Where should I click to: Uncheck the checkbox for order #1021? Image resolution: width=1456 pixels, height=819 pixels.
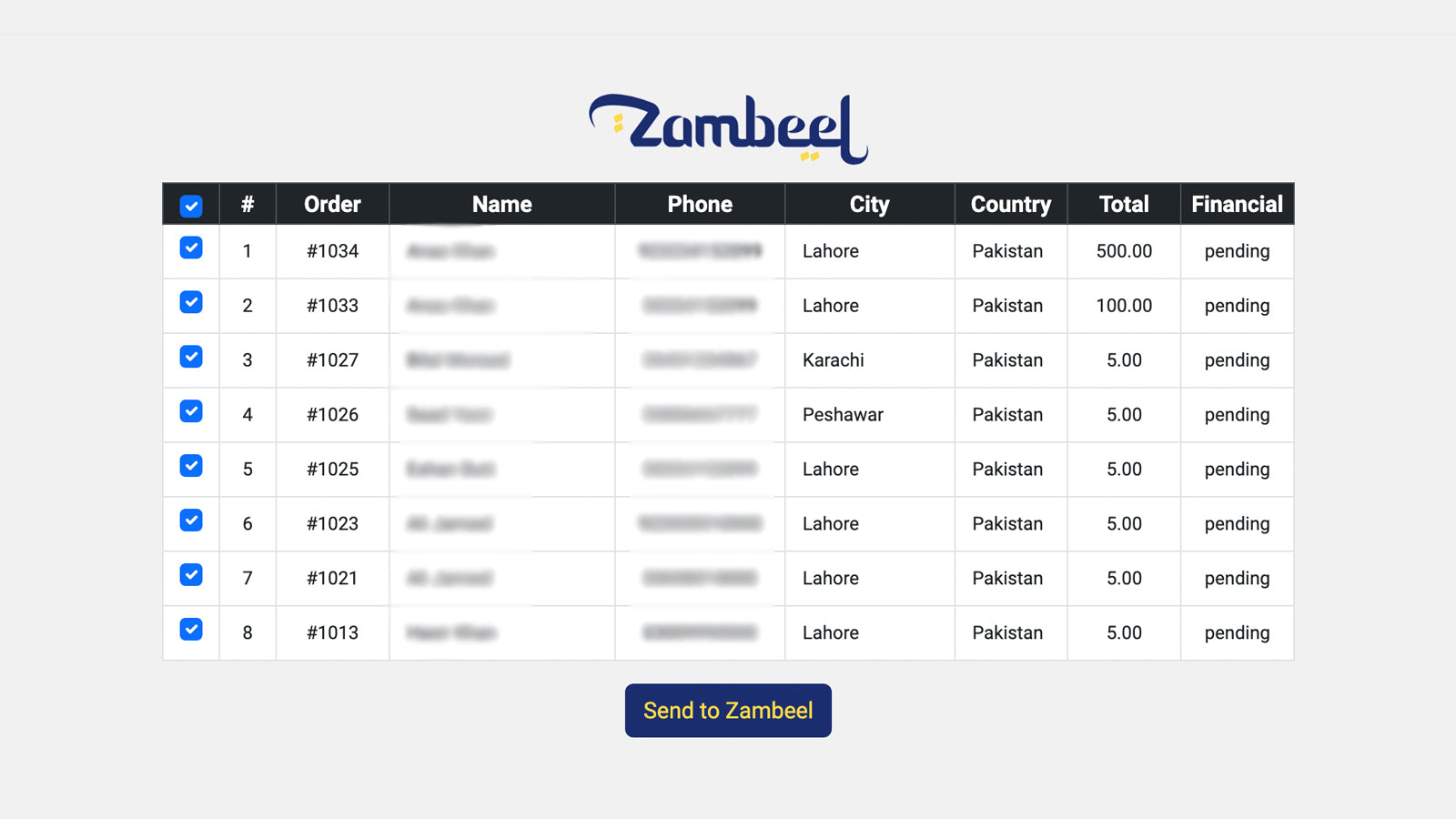pyautogui.click(x=190, y=574)
